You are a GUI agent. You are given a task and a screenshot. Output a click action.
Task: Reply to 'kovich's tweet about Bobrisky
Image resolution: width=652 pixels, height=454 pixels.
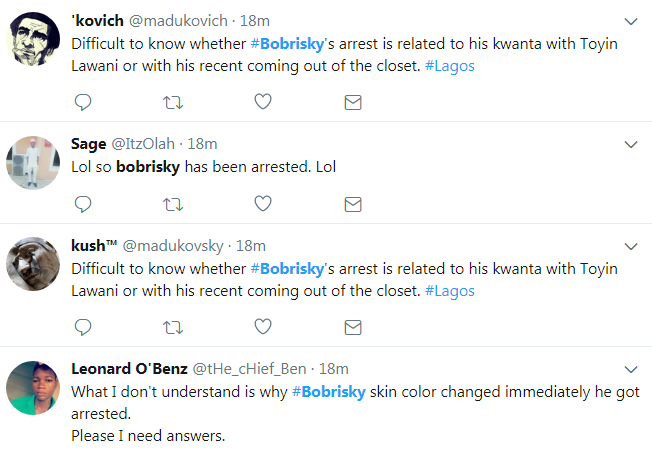point(84,102)
